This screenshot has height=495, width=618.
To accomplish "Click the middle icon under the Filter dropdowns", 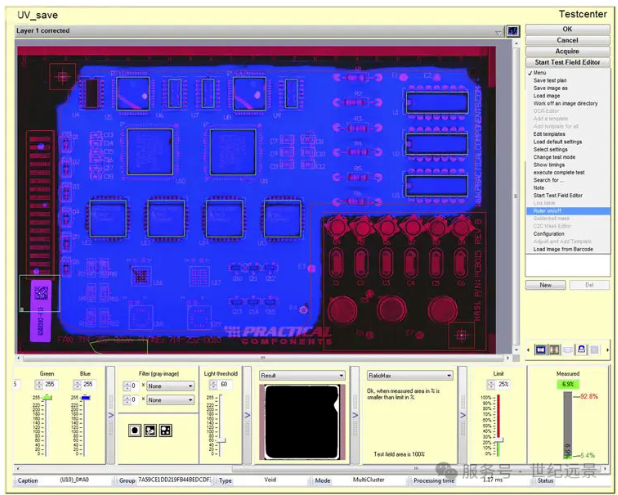I will 149,429.
